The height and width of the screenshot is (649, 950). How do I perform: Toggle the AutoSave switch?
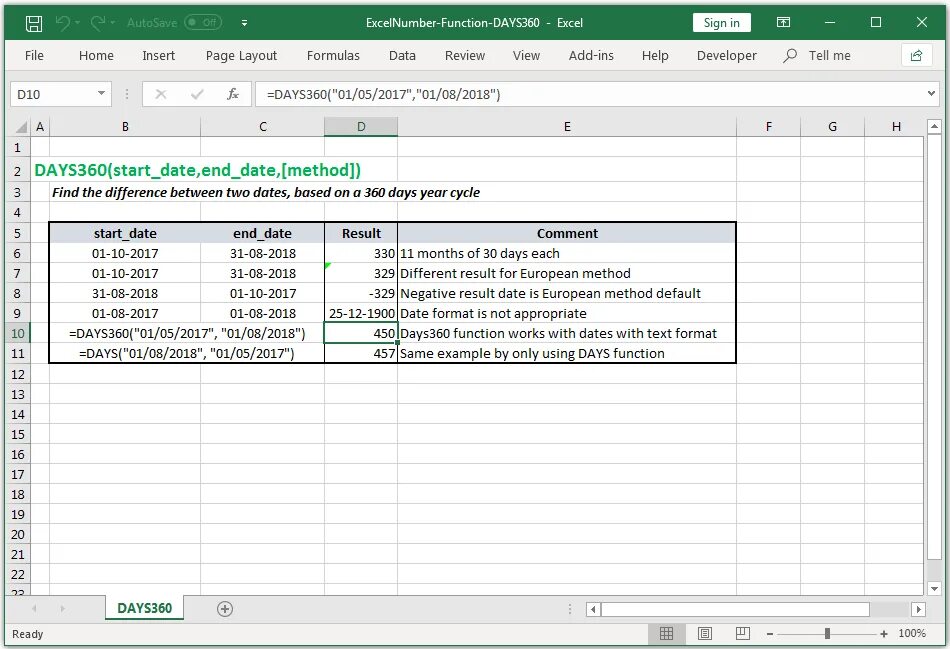[x=203, y=22]
